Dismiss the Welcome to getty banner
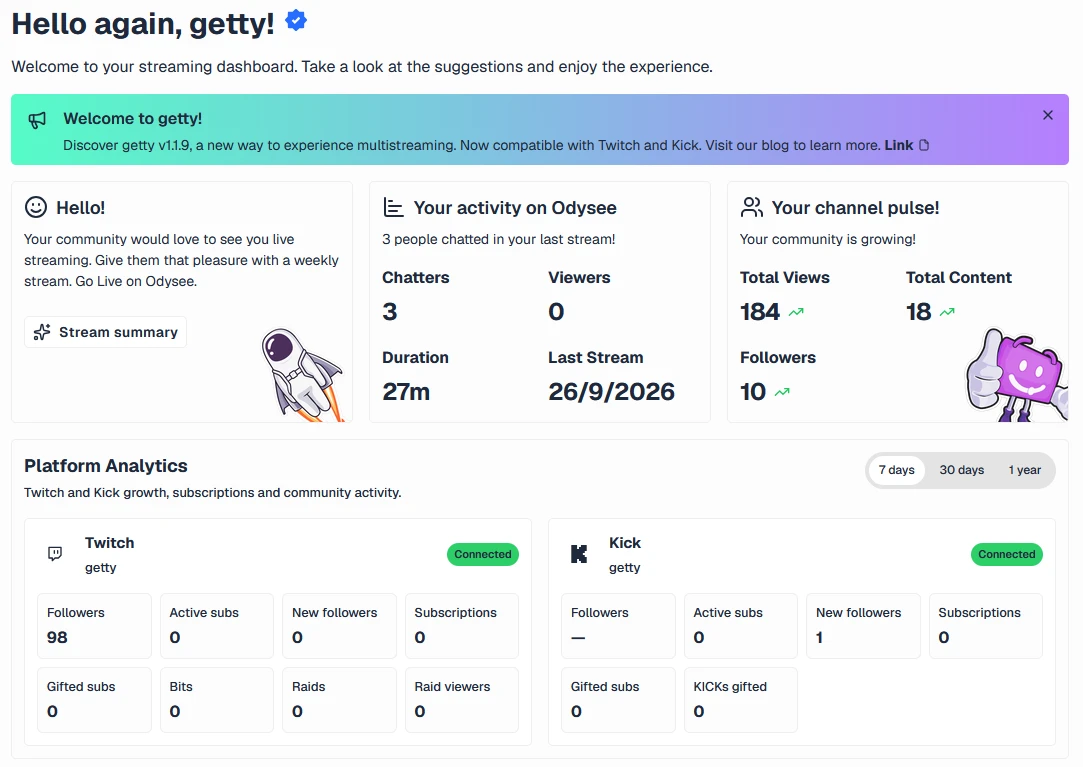Viewport: 1083px width, 767px height. (x=1048, y=115)
